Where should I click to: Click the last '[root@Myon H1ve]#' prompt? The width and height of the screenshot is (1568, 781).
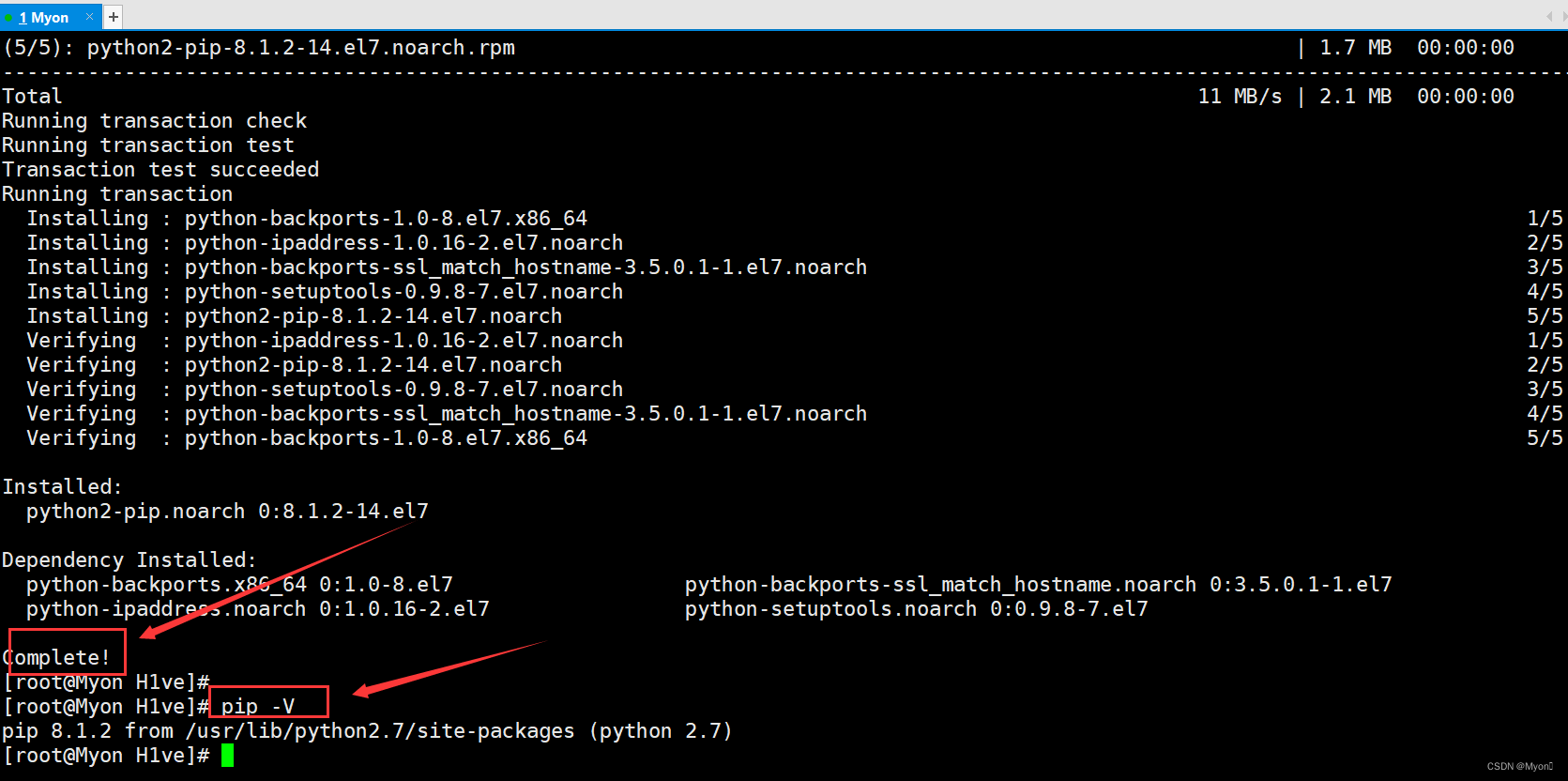(x=106, y=756)
